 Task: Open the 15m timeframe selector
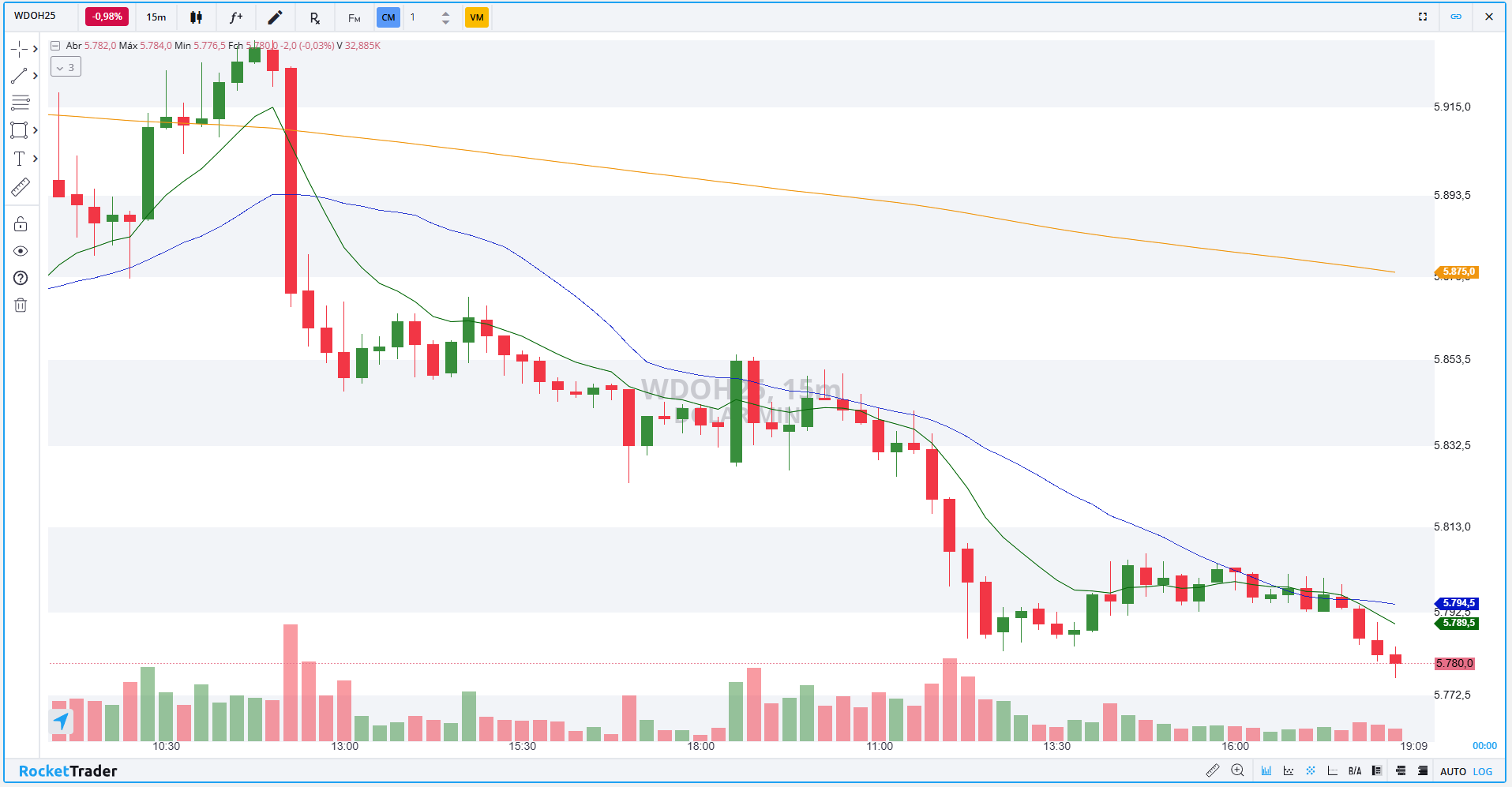156,17
